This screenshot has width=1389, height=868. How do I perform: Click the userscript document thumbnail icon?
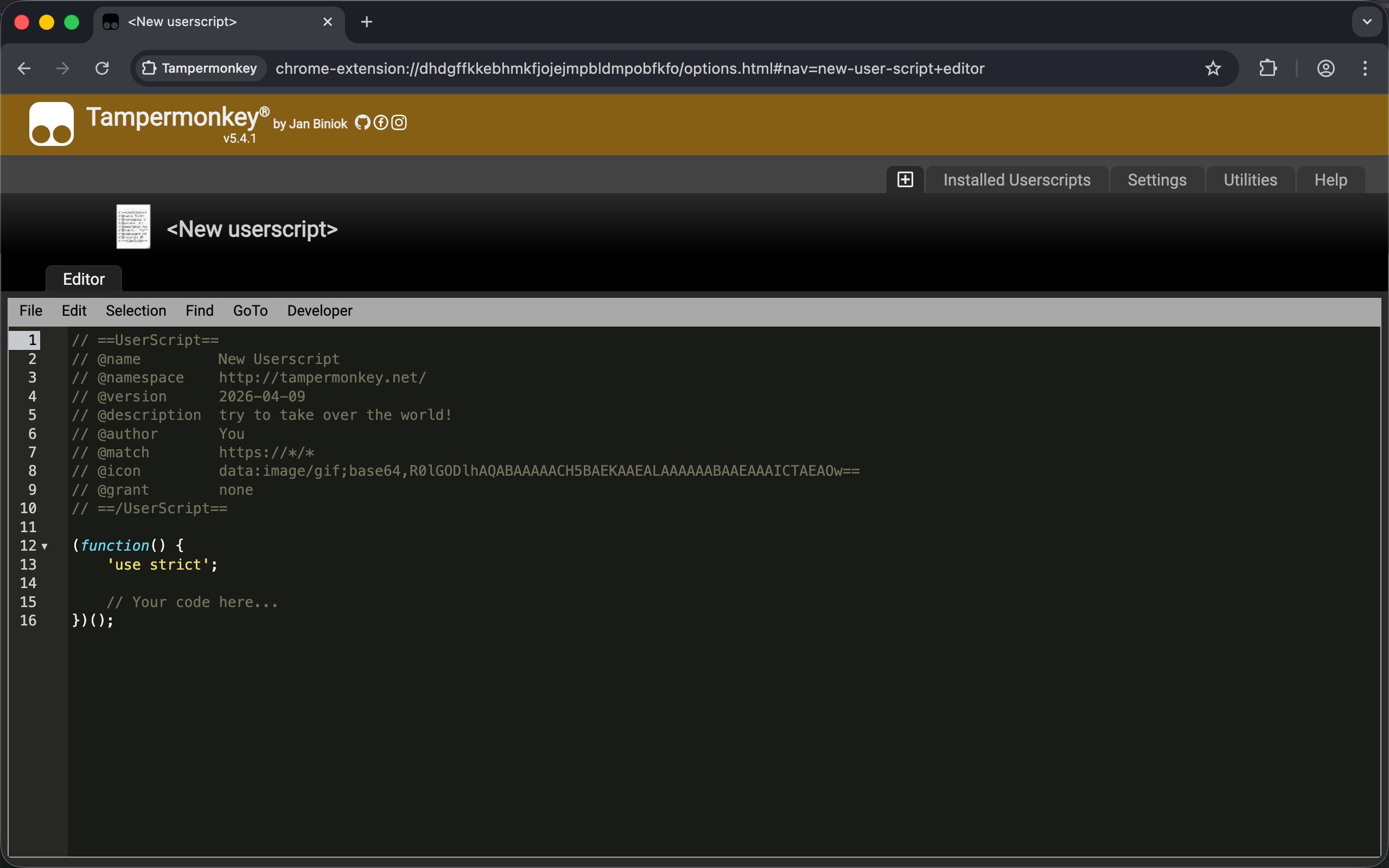click(133, 227)
